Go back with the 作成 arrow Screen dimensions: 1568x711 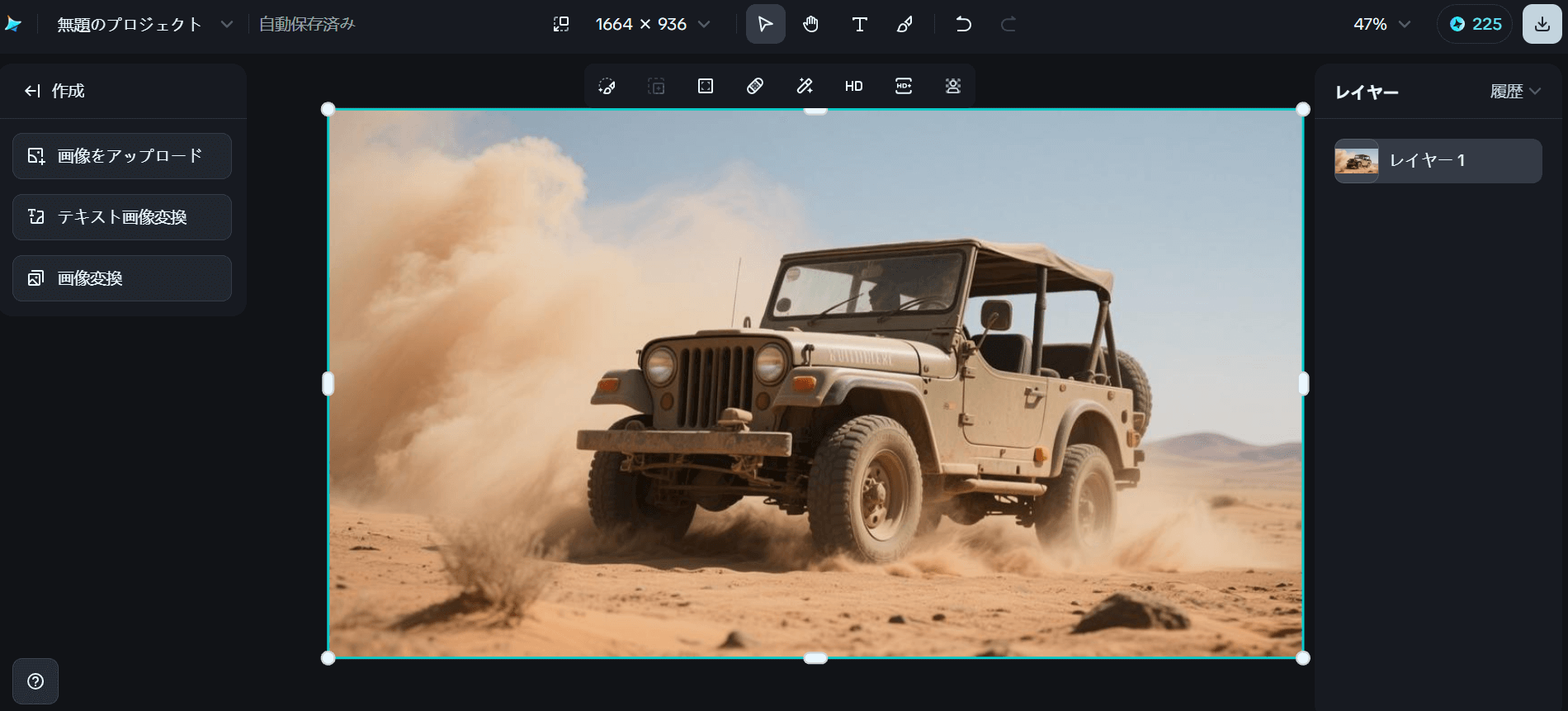(32, 91)
